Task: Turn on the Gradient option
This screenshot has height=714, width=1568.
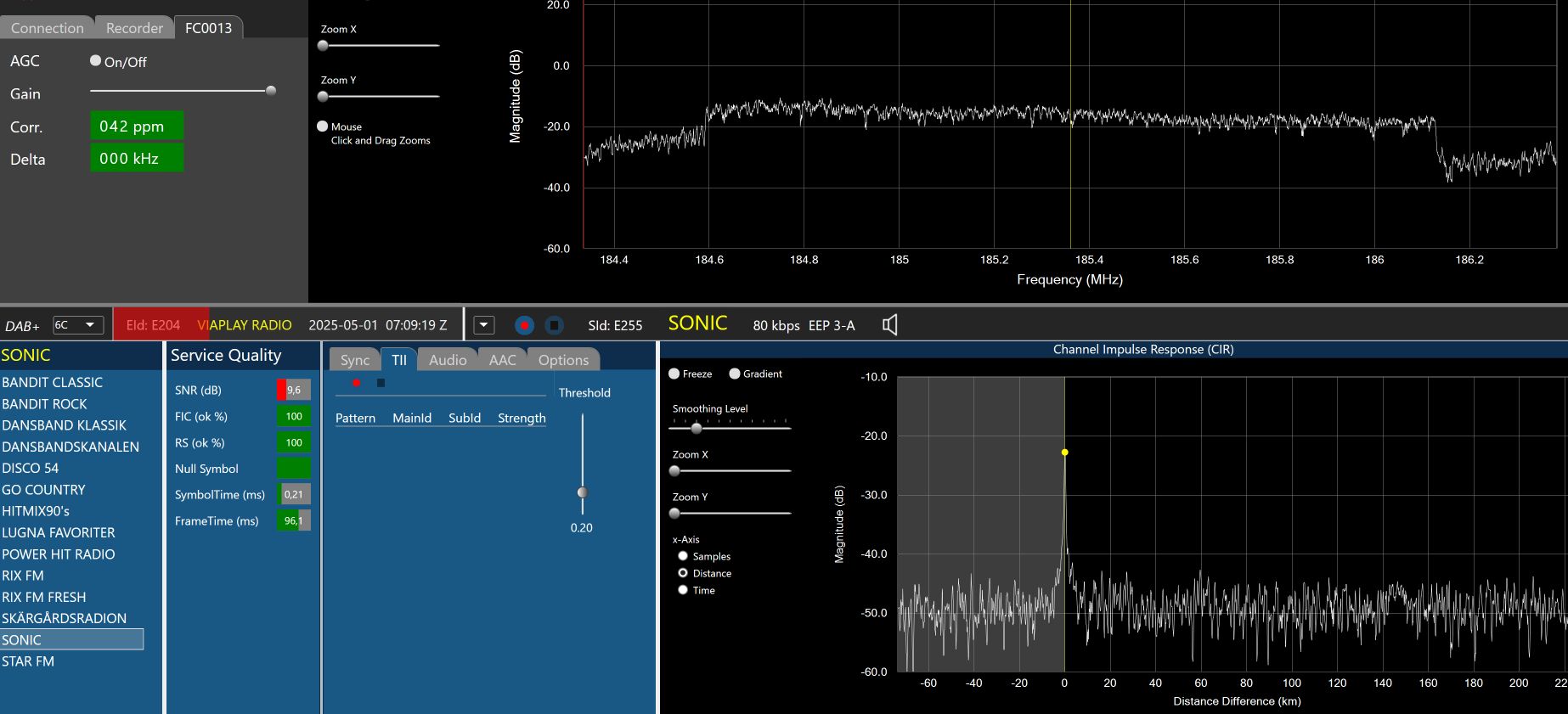Action: (x=735, y=374)
